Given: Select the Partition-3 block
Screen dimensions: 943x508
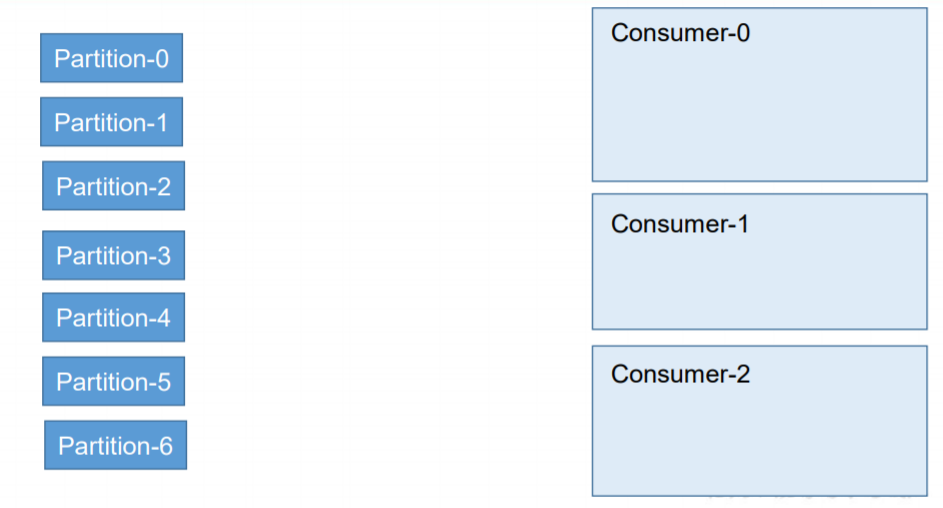Looking at the screenshot, I should coord(113,255).
